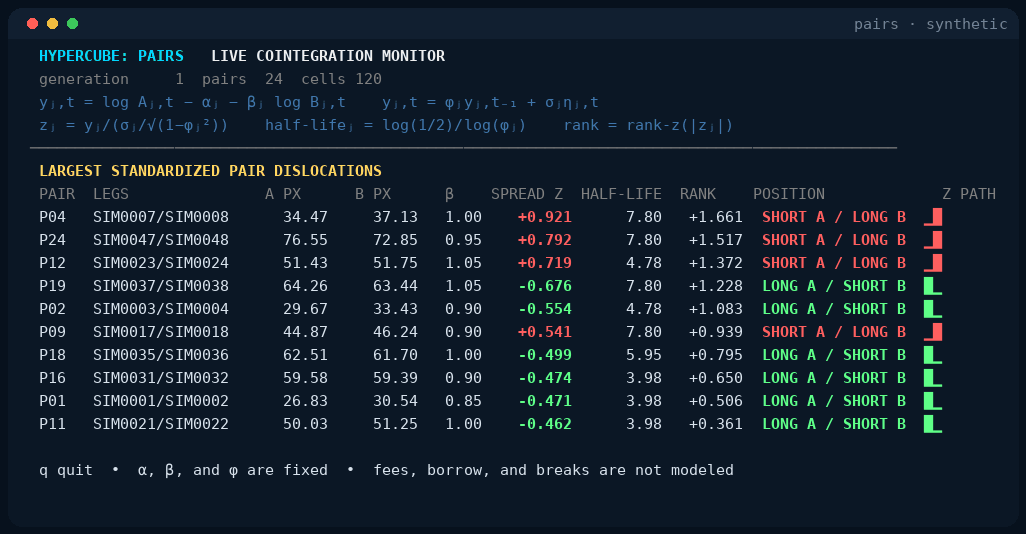Click the Z path sparkline for P16
This screenshot has height=534, width=1026.
(933, 378)
